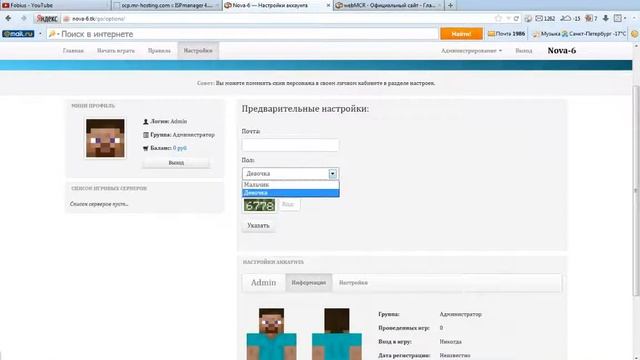
Task: Click the back skin preview of Steve
Action: pyautogui.click(x=337, y=334)
